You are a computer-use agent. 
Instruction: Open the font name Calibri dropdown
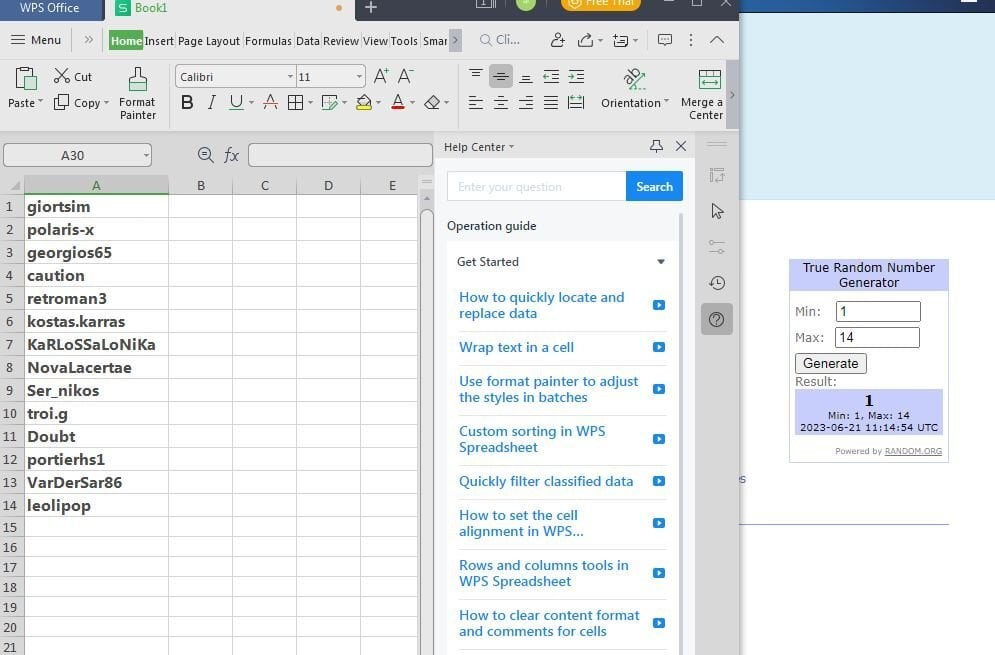[x=290, y=77]
